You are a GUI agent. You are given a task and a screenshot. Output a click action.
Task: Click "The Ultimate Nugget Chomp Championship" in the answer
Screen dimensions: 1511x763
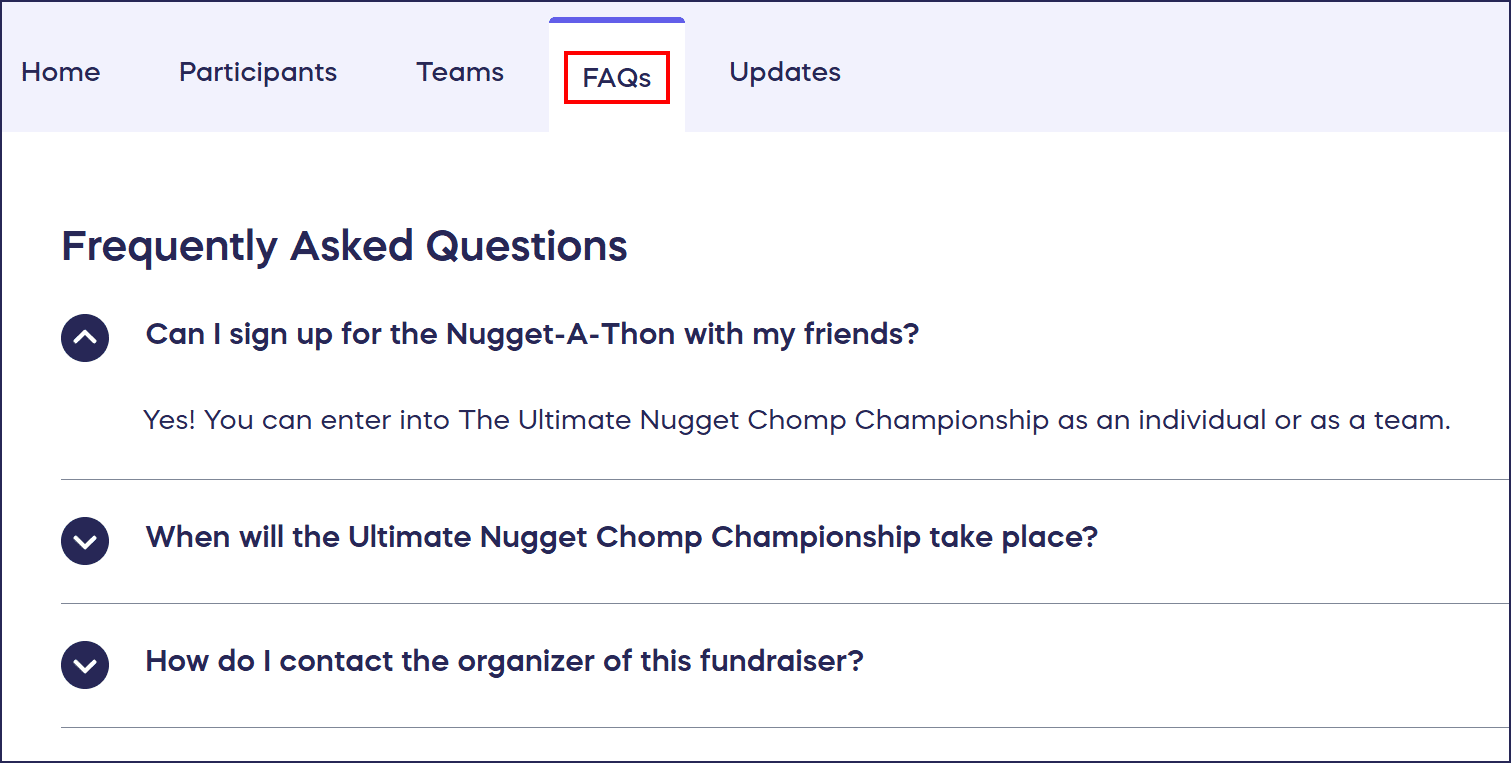[x=753, y=420]
